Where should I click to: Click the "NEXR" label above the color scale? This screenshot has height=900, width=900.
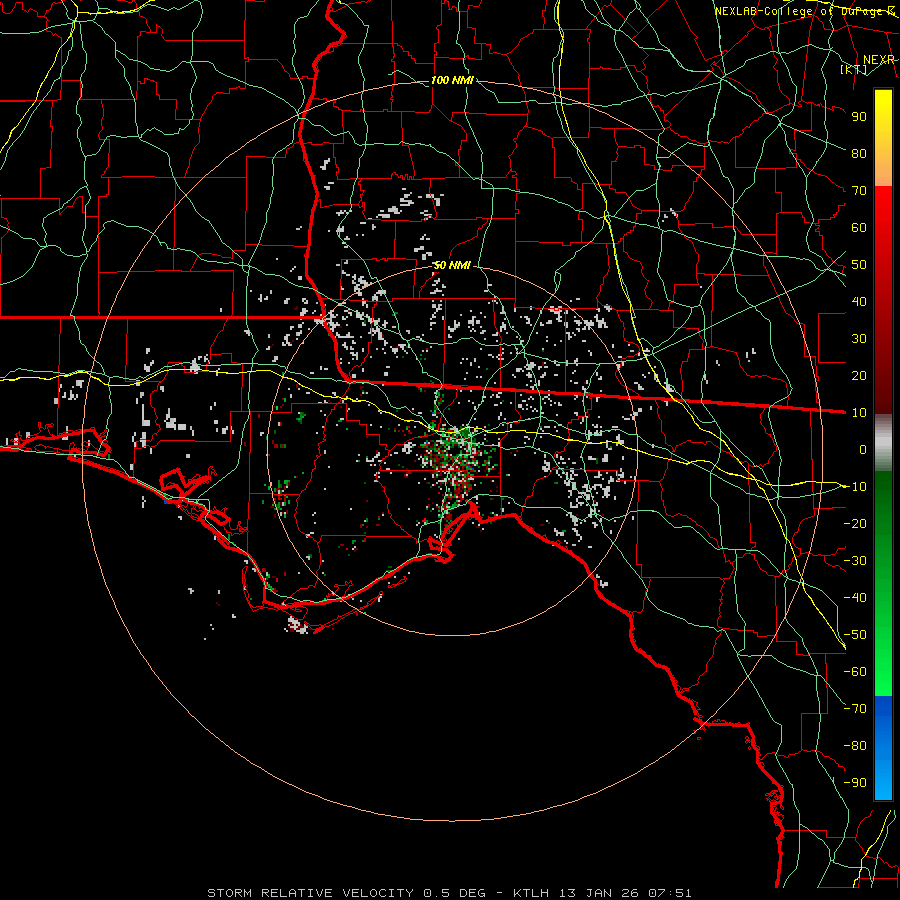point(879,60)
